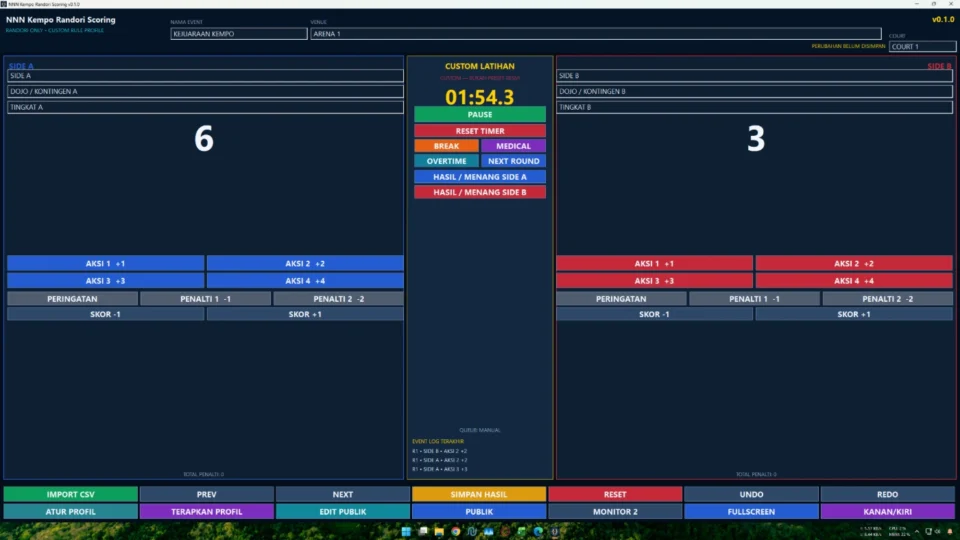Start a BREAK period
Screen dimensions: 960x540
tap(446, 146)
